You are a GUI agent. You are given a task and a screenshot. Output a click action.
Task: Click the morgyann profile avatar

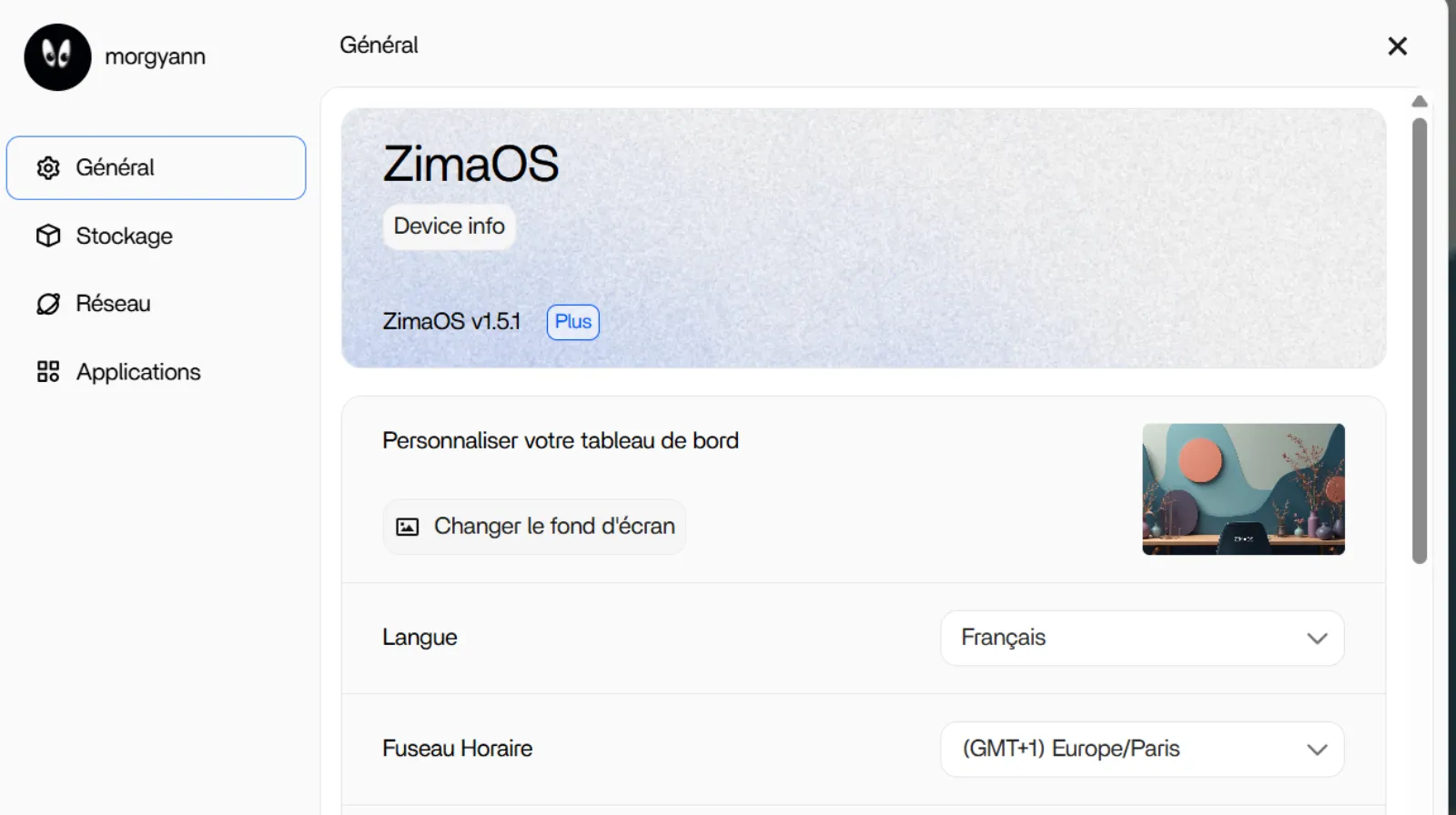(57, 57)
